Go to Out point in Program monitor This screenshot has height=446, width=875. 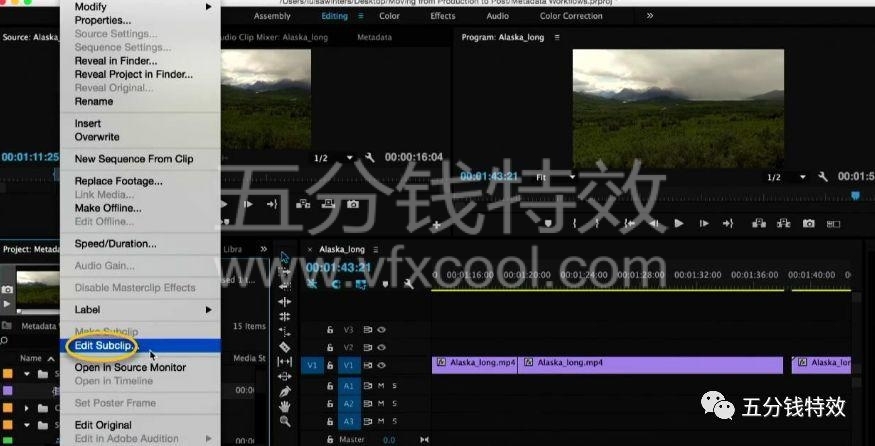tap(728, 223)
